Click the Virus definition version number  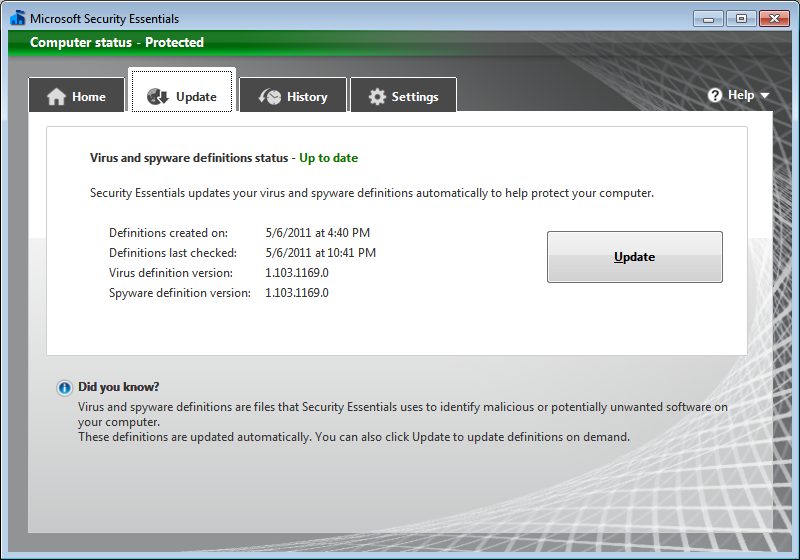[x=297, y=273]
